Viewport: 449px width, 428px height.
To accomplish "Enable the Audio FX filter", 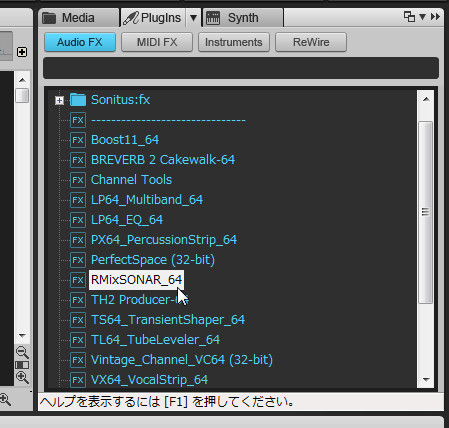I will point(80,42).
